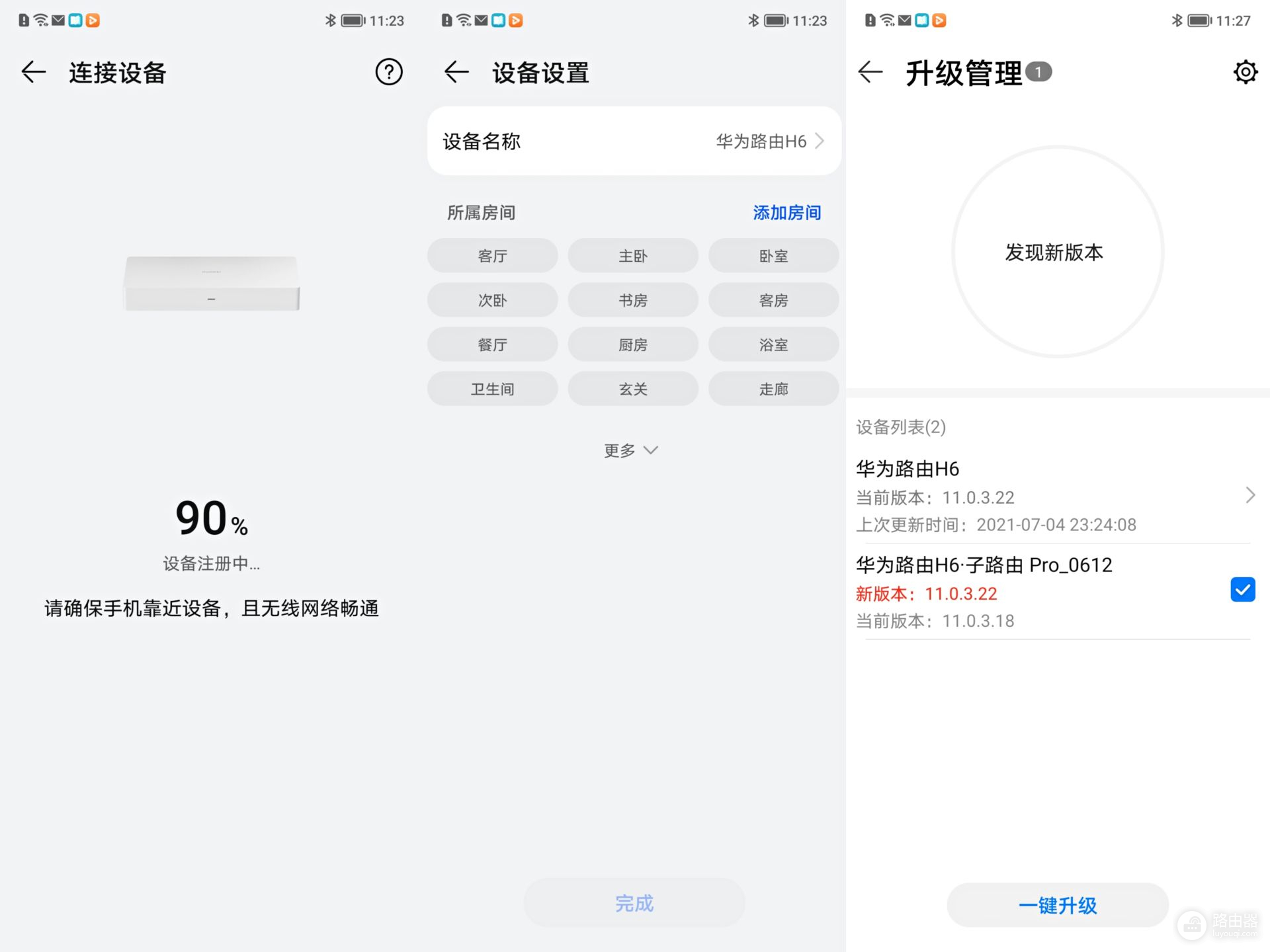Tap the 完成 button
This screenshot has width=1270, height=952.
[x=634, y=902]
